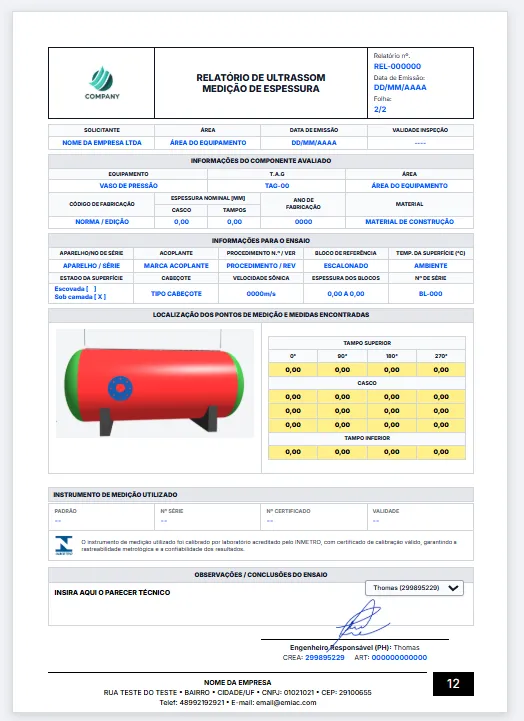Click the ART 000000000000 number
Image resolution: width=524 pixels, height=721 pixels.
pos(399,658)
